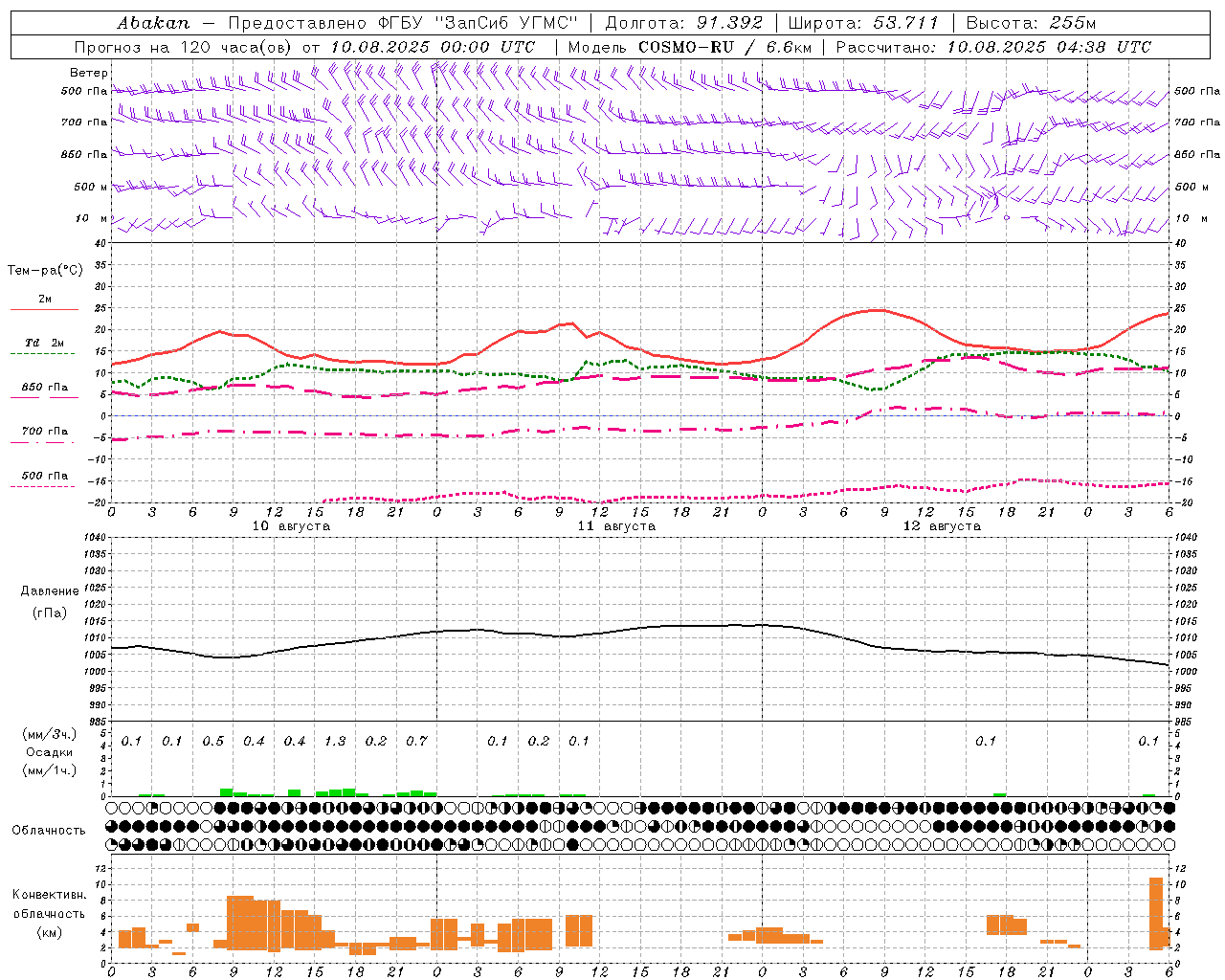
Task: Click the station name "Abakan" in the header
Action: 152,23
